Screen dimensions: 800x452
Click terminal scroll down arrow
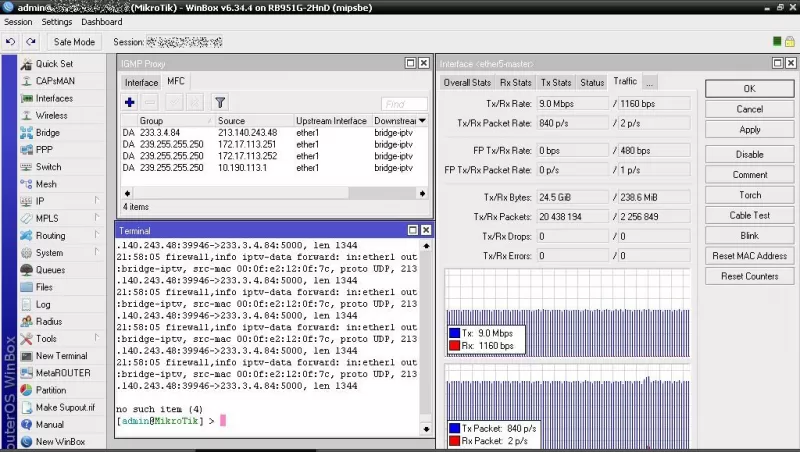tap(426, 429)
